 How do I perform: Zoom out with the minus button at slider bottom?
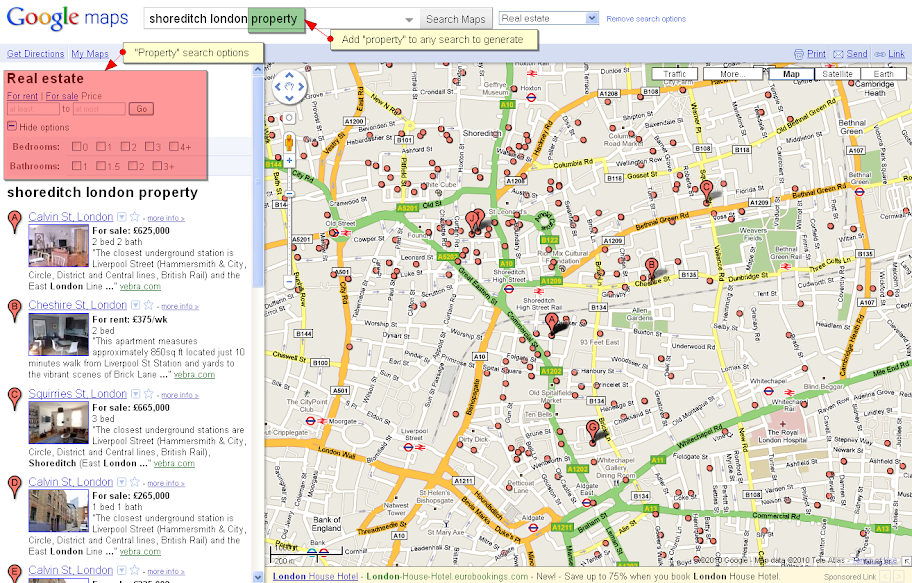click(289, 282)
